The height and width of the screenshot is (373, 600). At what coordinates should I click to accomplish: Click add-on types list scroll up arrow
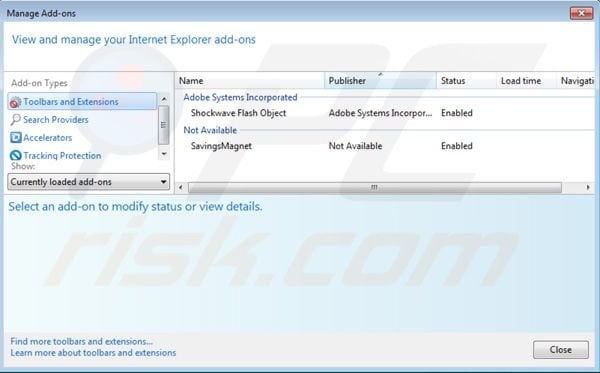pyautogui.click(x=164, y=99)
